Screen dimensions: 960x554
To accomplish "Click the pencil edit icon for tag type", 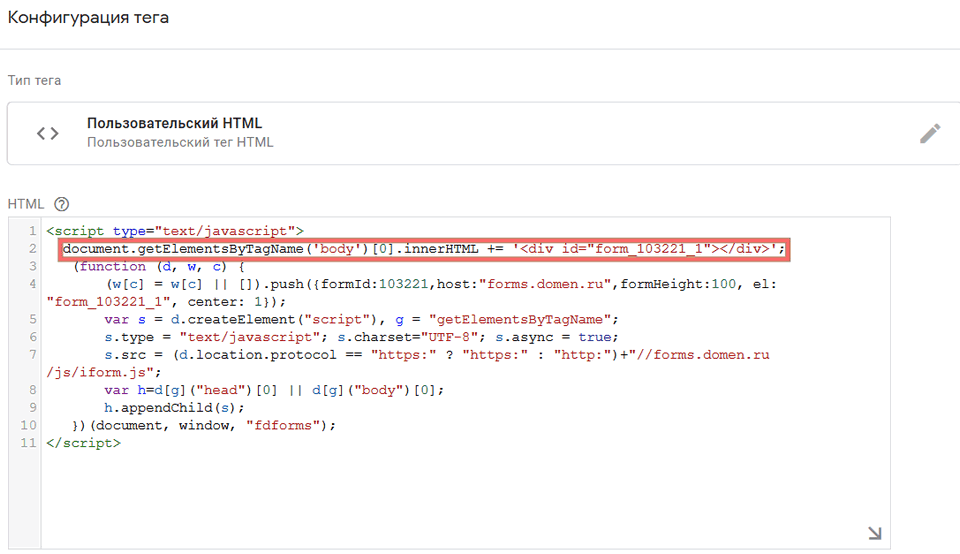I will click(930, 134).
